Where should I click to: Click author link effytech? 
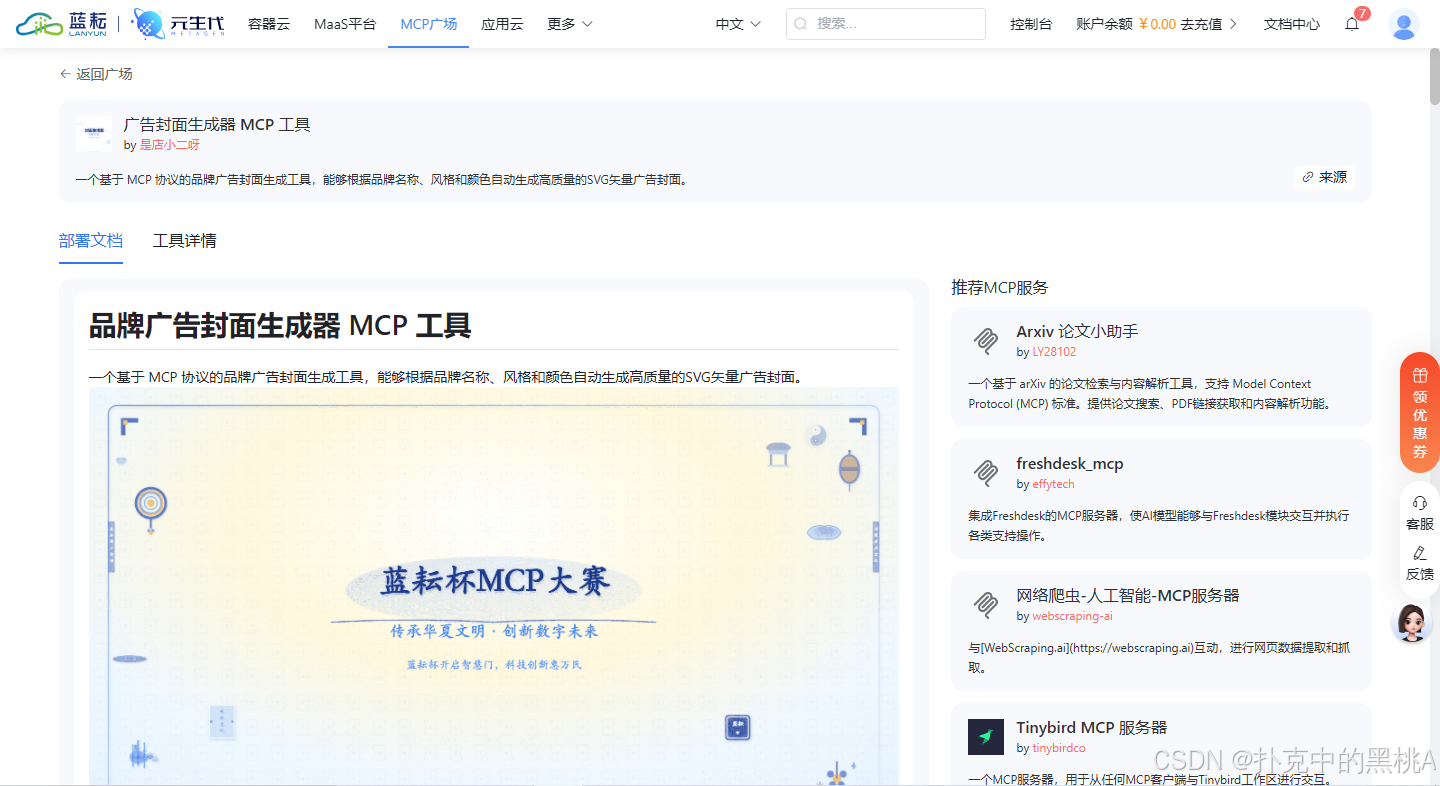tap(1053, 484)
